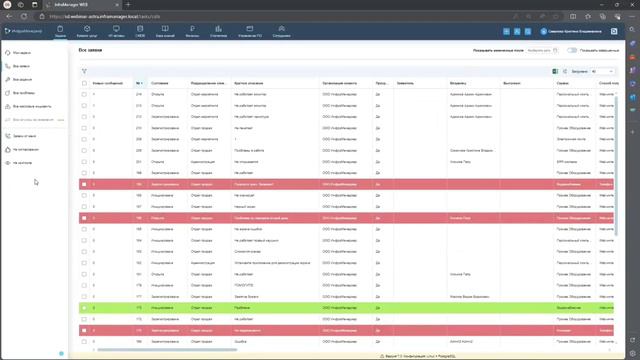640x360 pixels.
Task: Open Все массовые инциденты in the sidebar
Action: [32, 107]
